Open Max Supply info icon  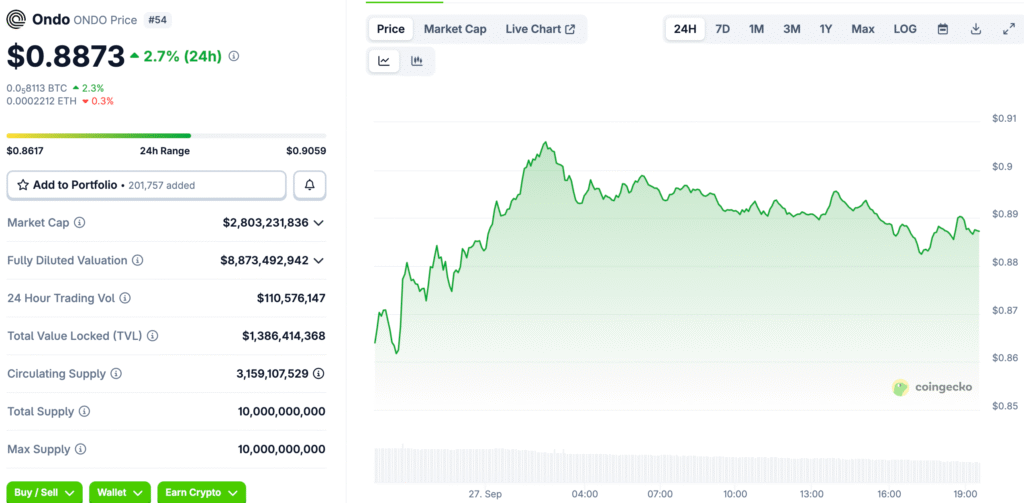80,449
